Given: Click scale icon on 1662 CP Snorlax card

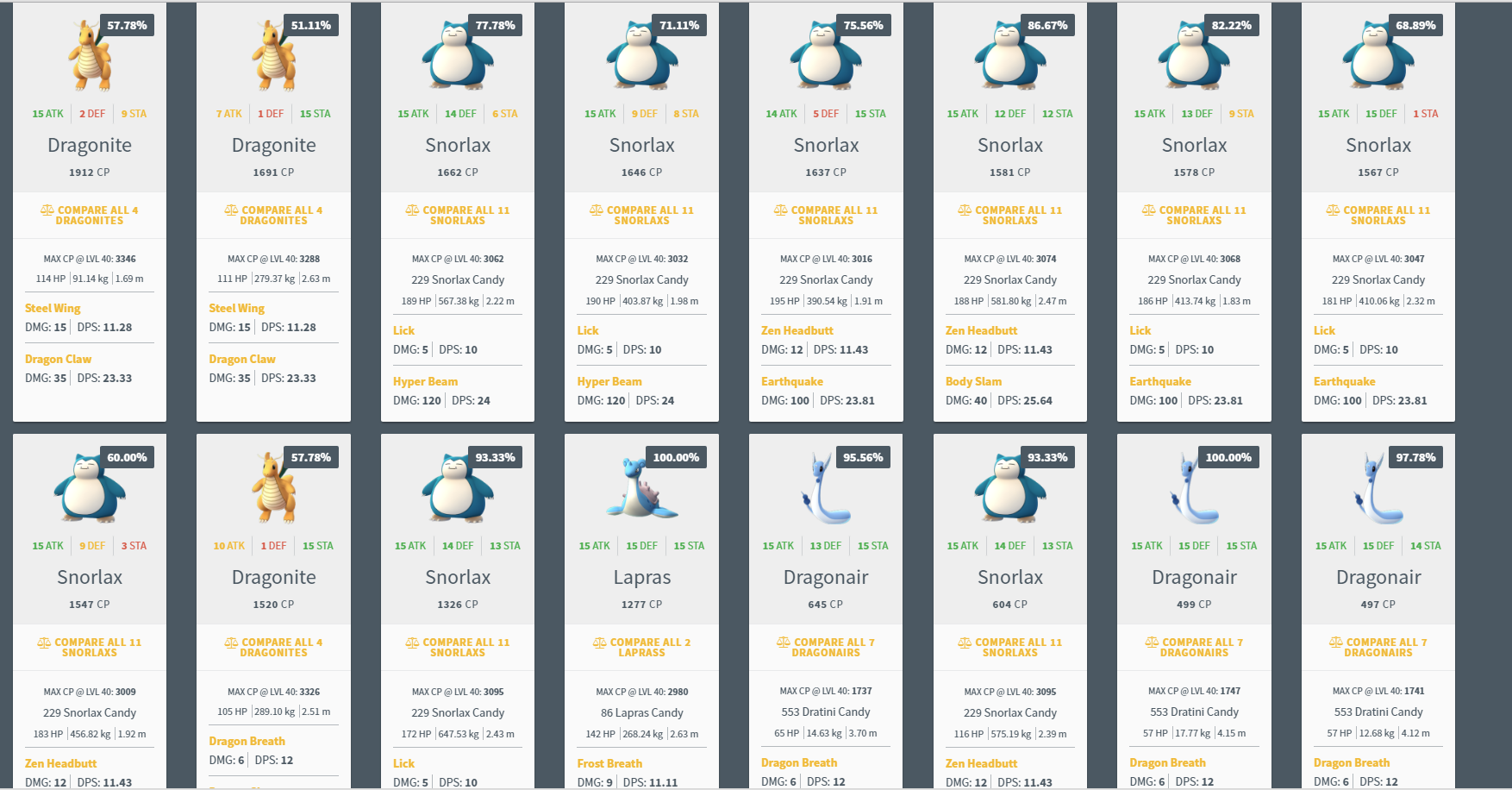Looking at the screenshot, I should [412, 210].
